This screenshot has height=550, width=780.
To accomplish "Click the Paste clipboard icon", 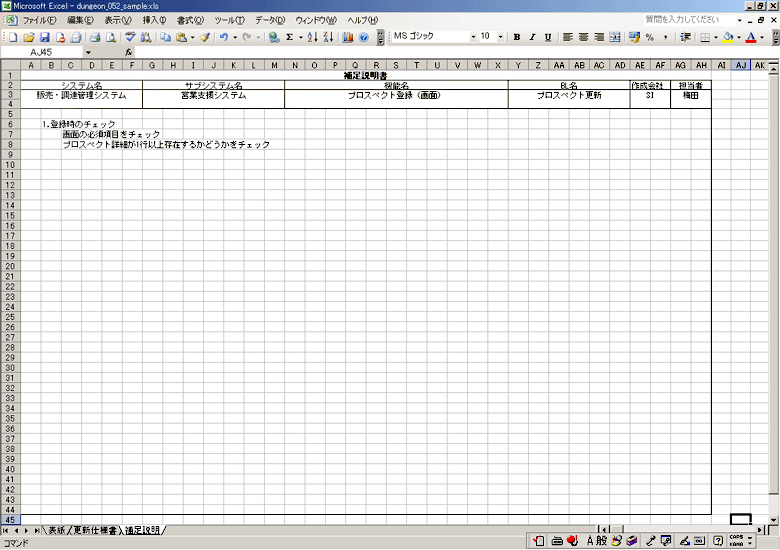I will click(182, 37).
